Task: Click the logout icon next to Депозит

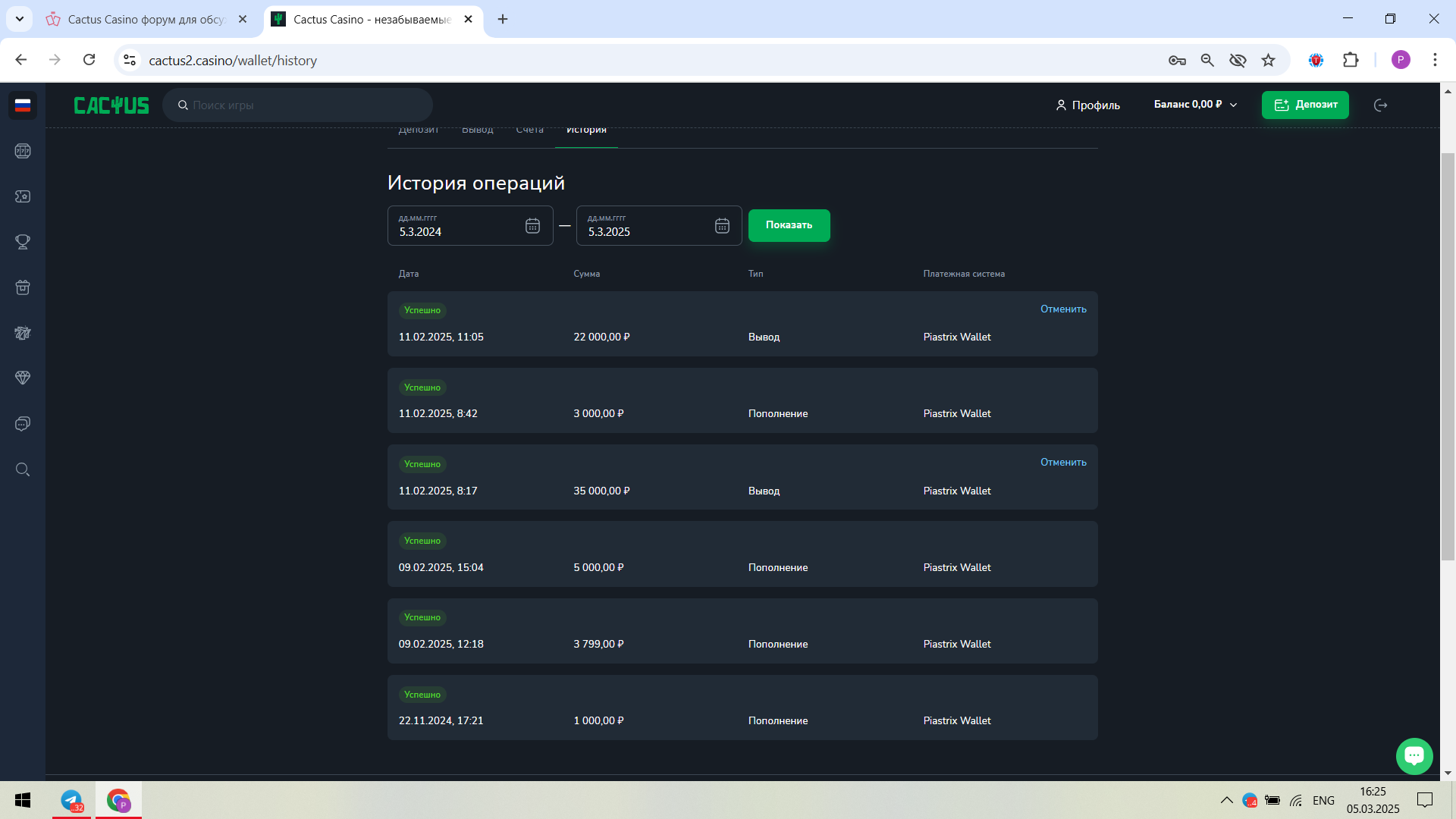Action: 1381,105
